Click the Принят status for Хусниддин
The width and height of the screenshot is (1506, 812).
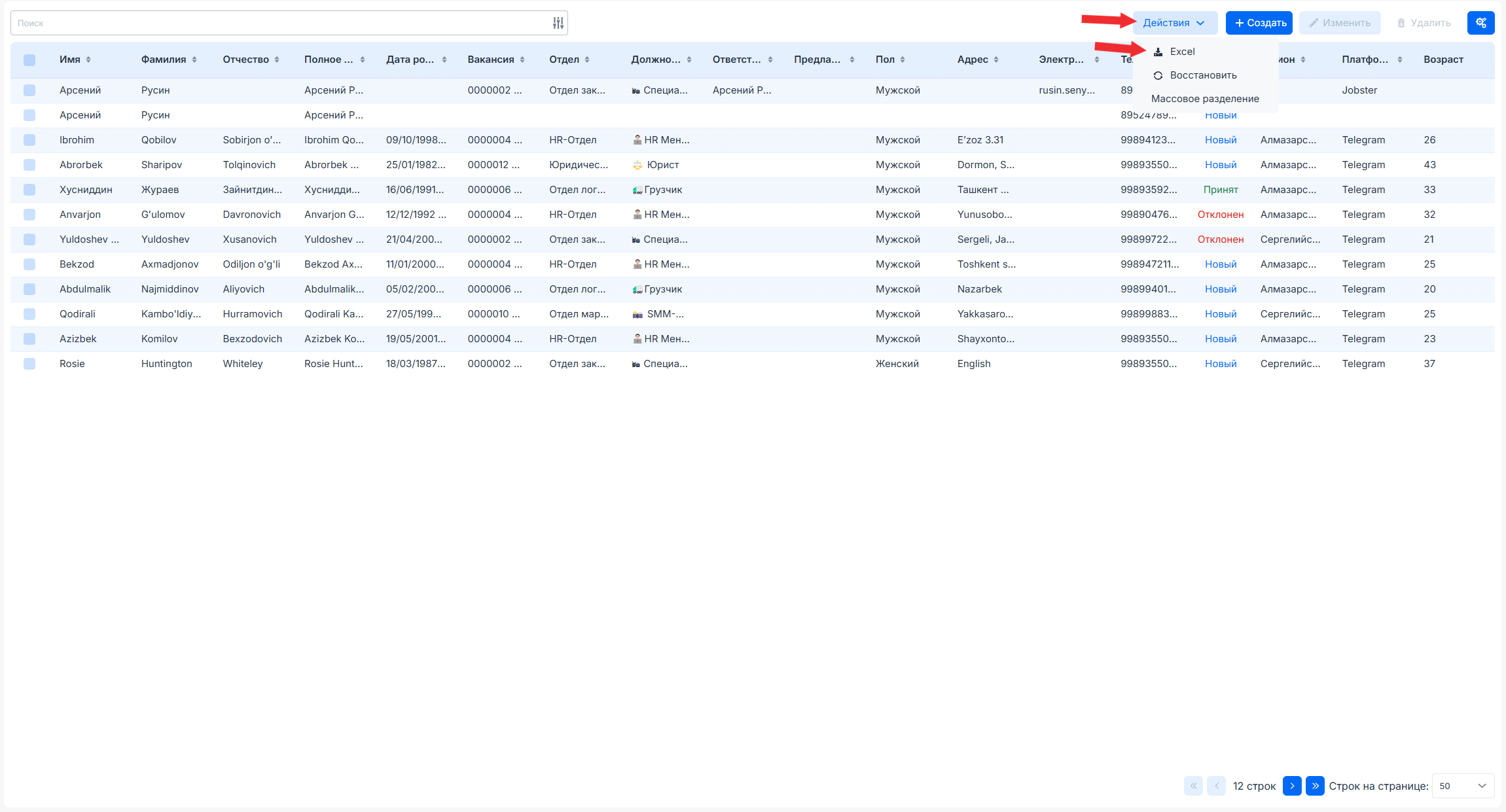point(1220,190)
